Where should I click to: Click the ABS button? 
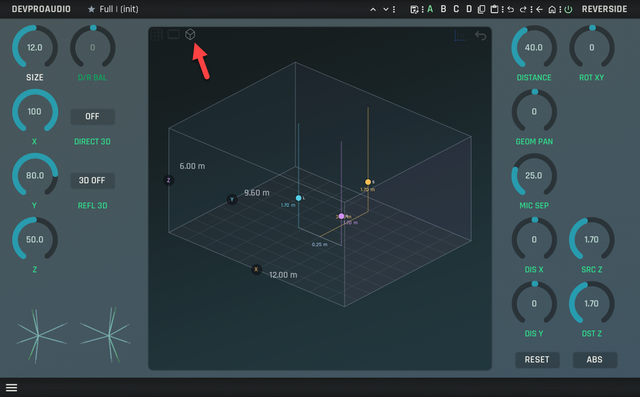click(595, 360)
